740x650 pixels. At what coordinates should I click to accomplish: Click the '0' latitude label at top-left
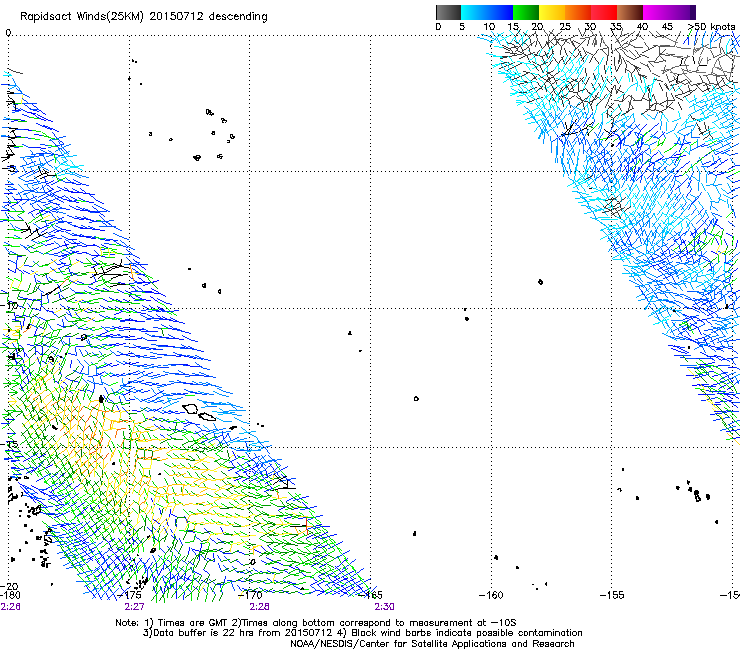point(8,33)
